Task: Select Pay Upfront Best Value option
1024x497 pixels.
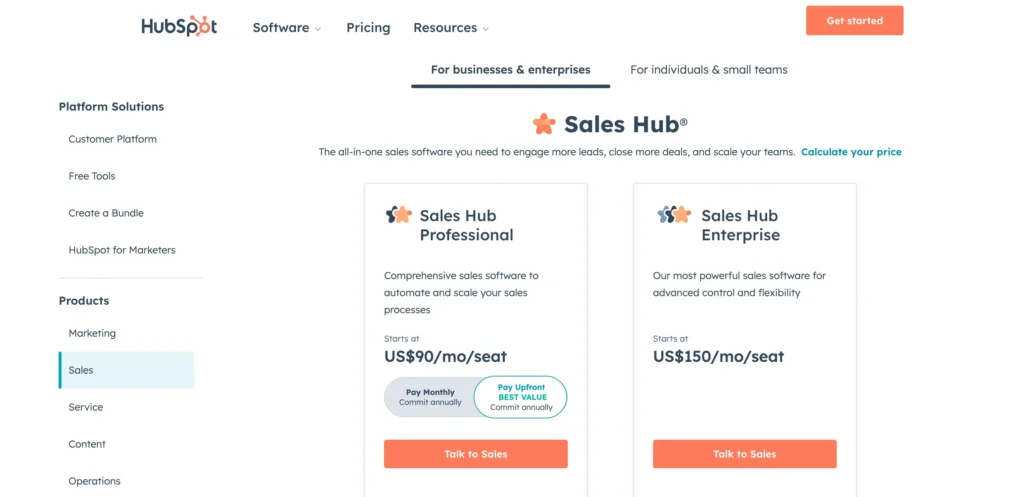Action: [521, 397]
